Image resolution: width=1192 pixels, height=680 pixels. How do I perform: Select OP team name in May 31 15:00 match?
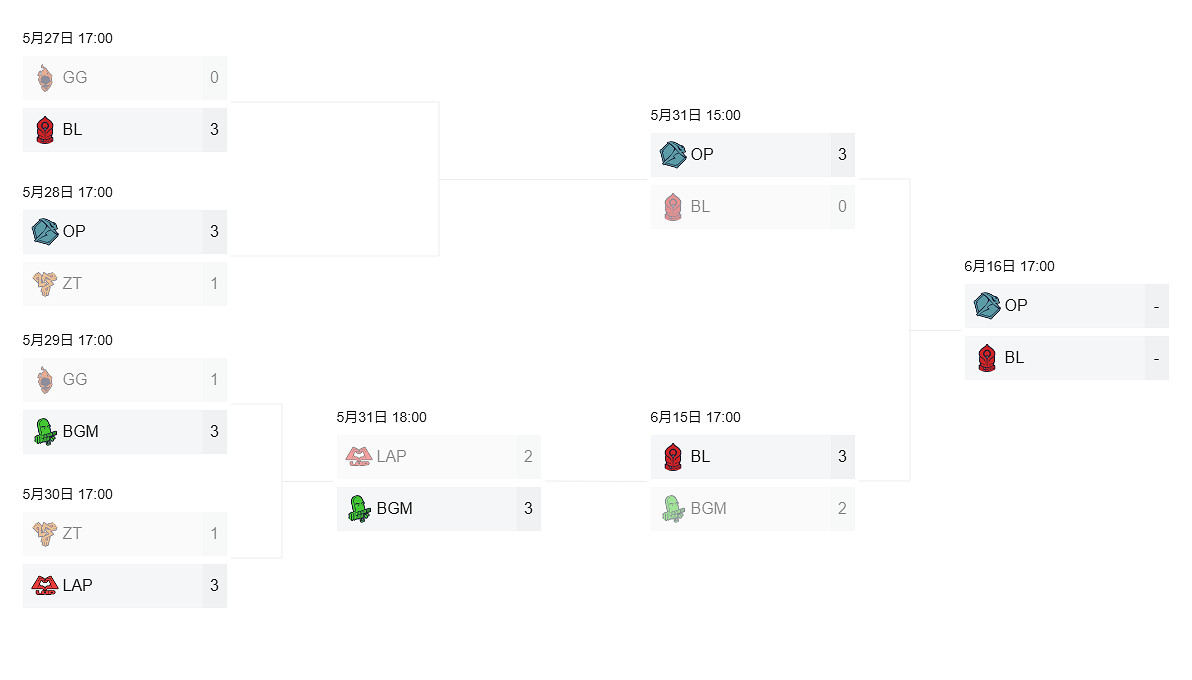[x=702, y=155]
